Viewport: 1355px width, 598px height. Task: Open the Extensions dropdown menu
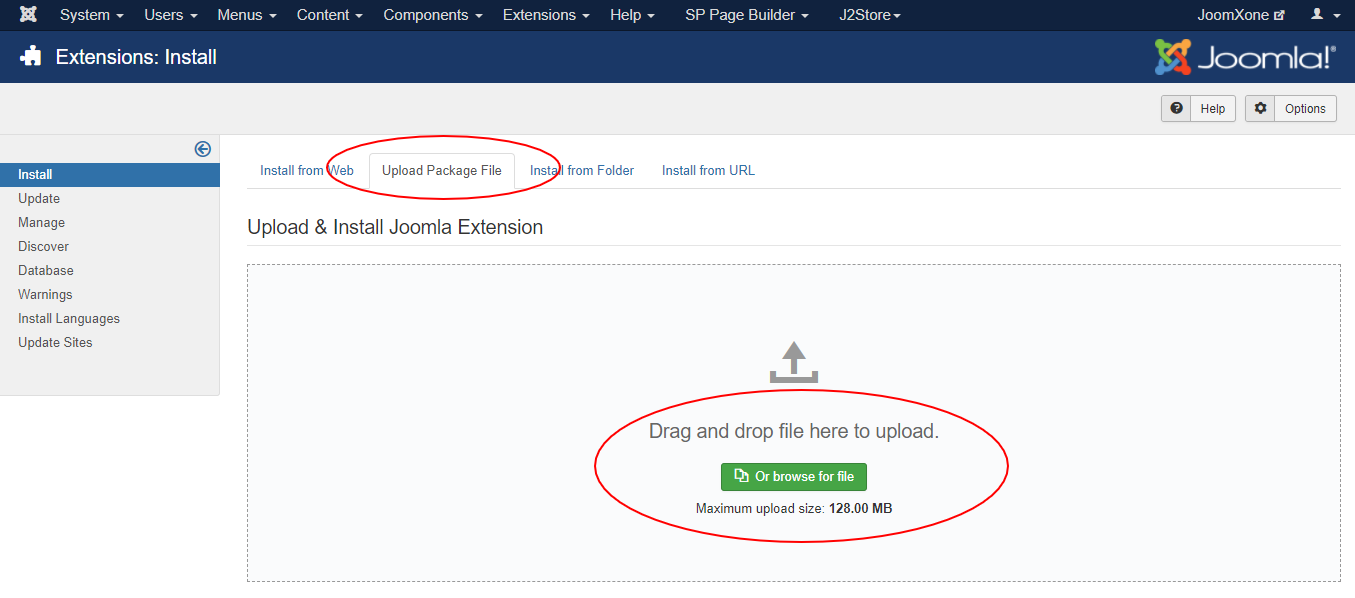545,15
